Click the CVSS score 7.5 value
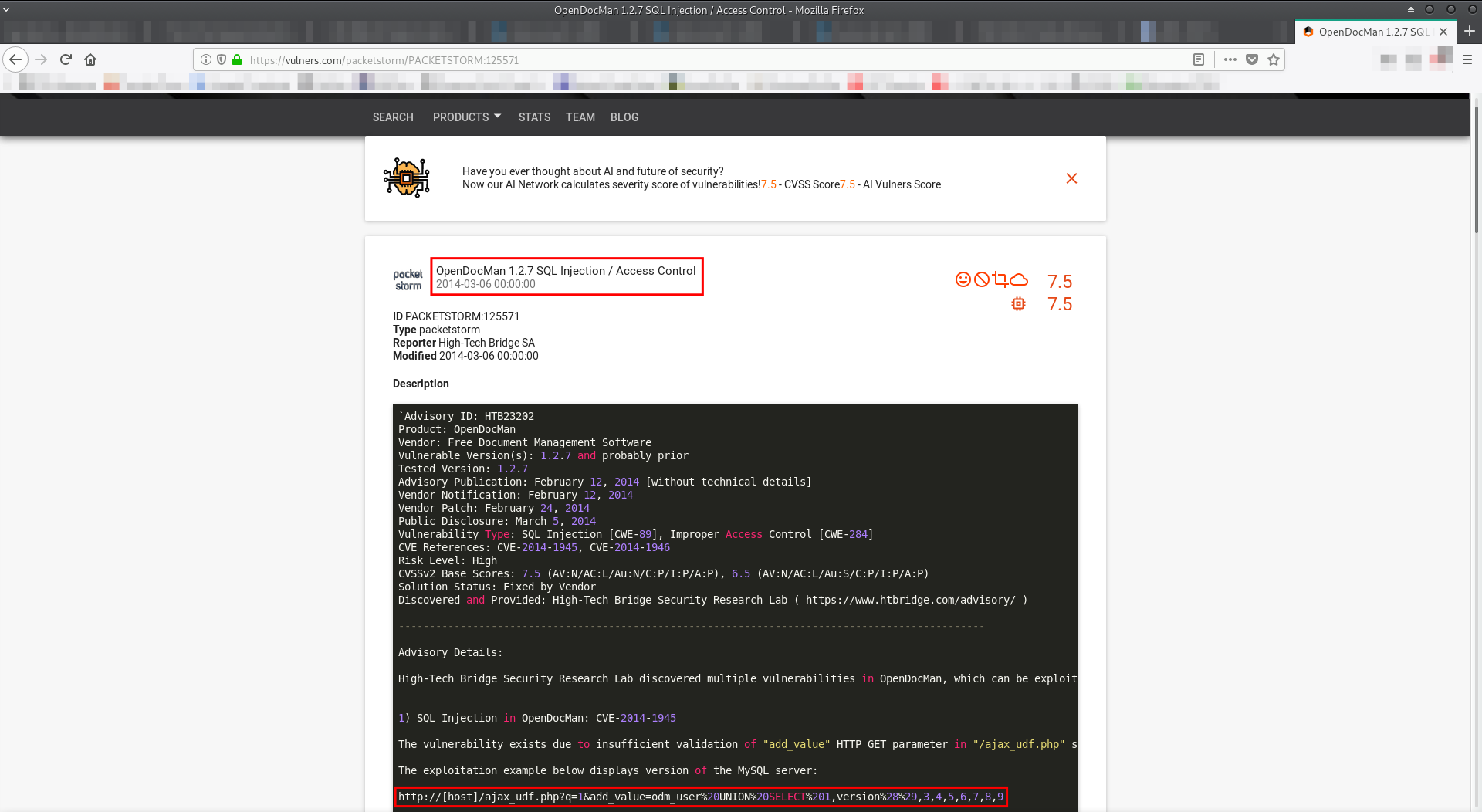 1060,281
